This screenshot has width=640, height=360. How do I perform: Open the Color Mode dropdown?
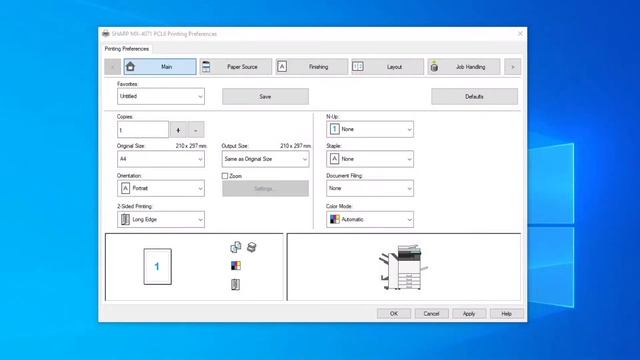(x=370, y=219)
